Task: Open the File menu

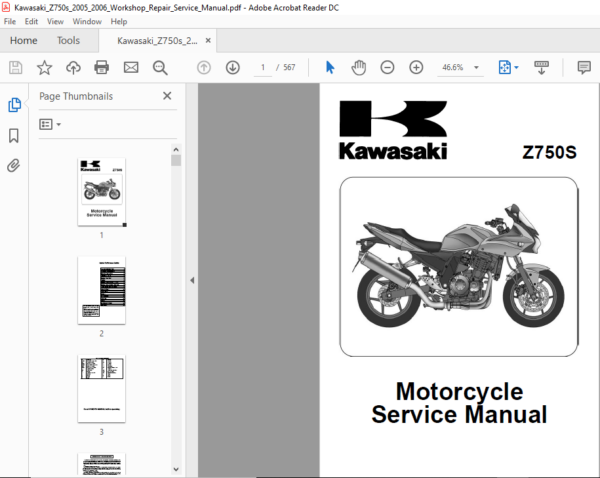Action: coord(10,21)
